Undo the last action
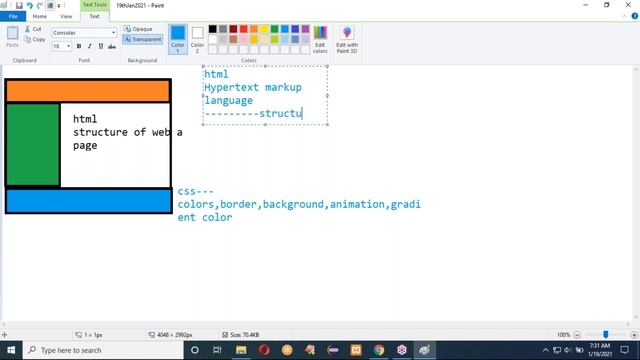Viewport: 640px width, 360px height. click(29, 5)
